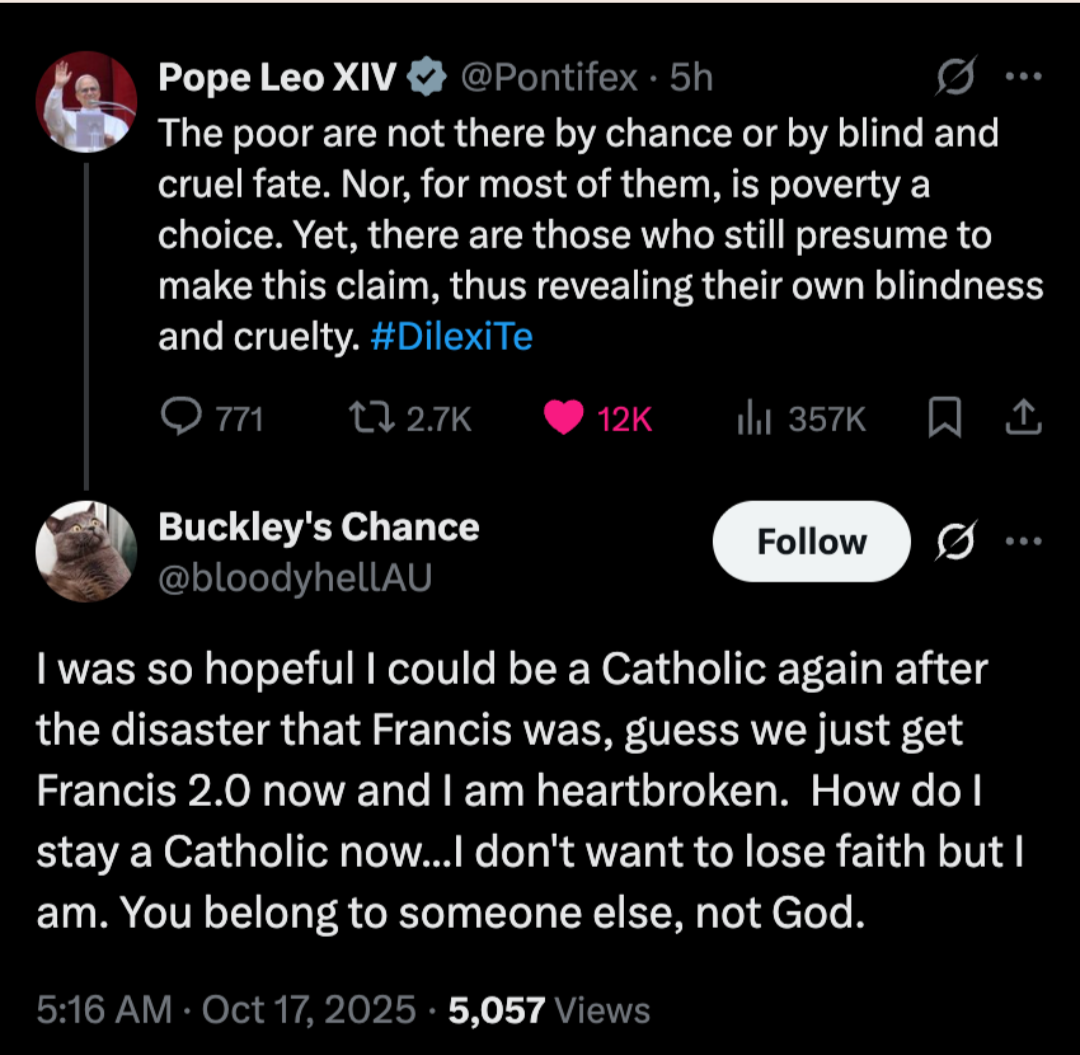Open the @Pontifex handle profile

click(x=548, y=78)
